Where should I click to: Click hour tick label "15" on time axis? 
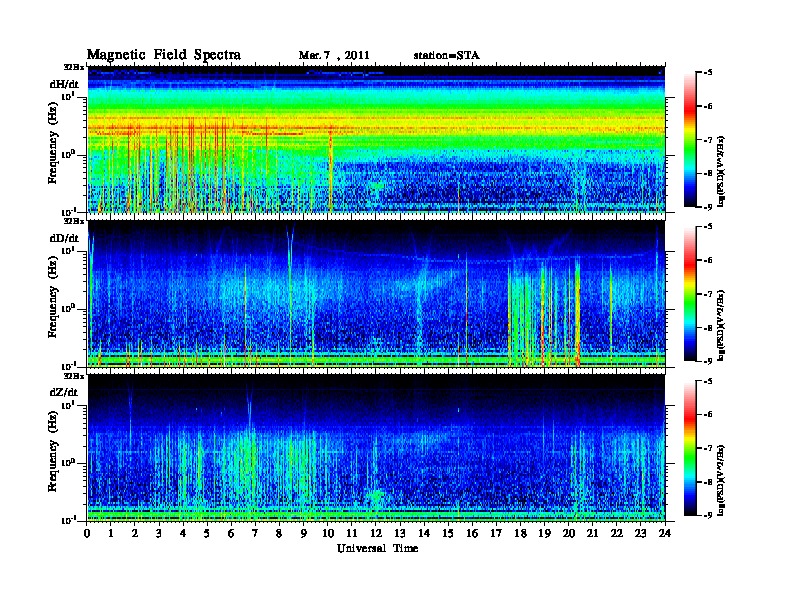pyautogui.click(x=449, y=534)
